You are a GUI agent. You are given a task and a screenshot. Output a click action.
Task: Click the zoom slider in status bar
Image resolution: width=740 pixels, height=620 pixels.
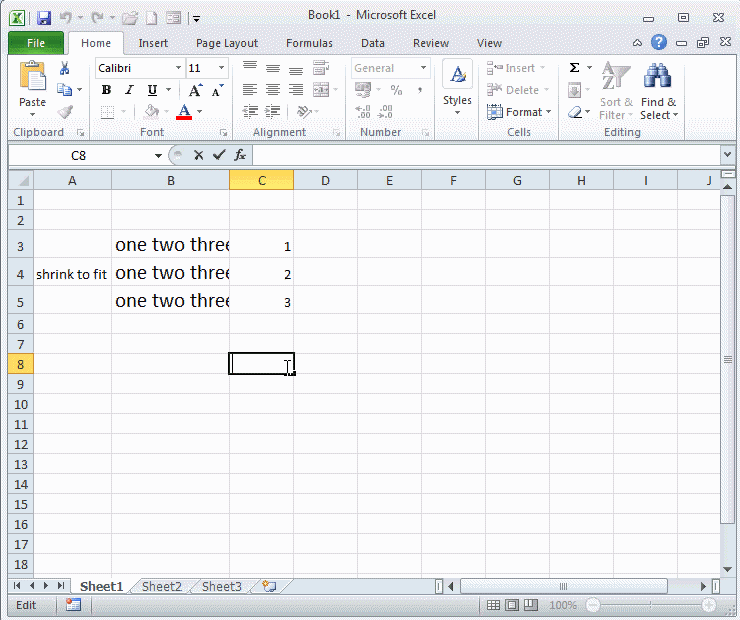point(650,605)
